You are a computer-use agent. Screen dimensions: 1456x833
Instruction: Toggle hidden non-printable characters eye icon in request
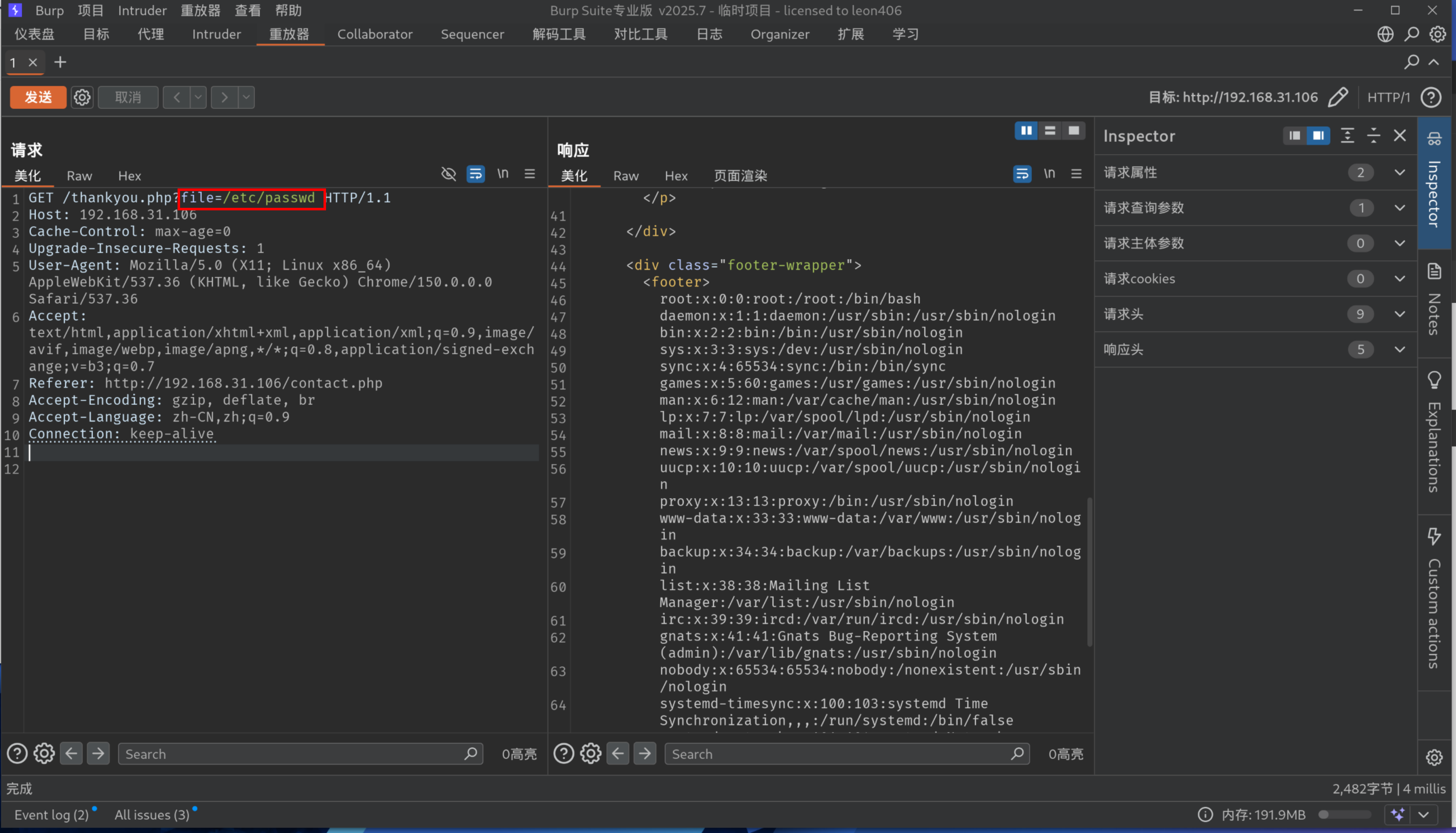449,173
